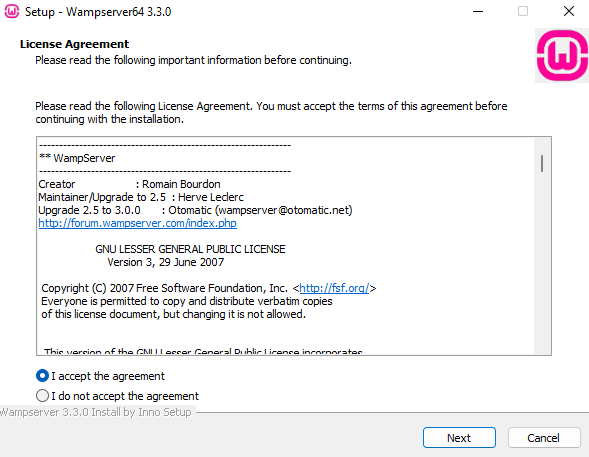Click the "** WampServer" line in the license text
The image size is (589, 457).
(x=77, y=158)
